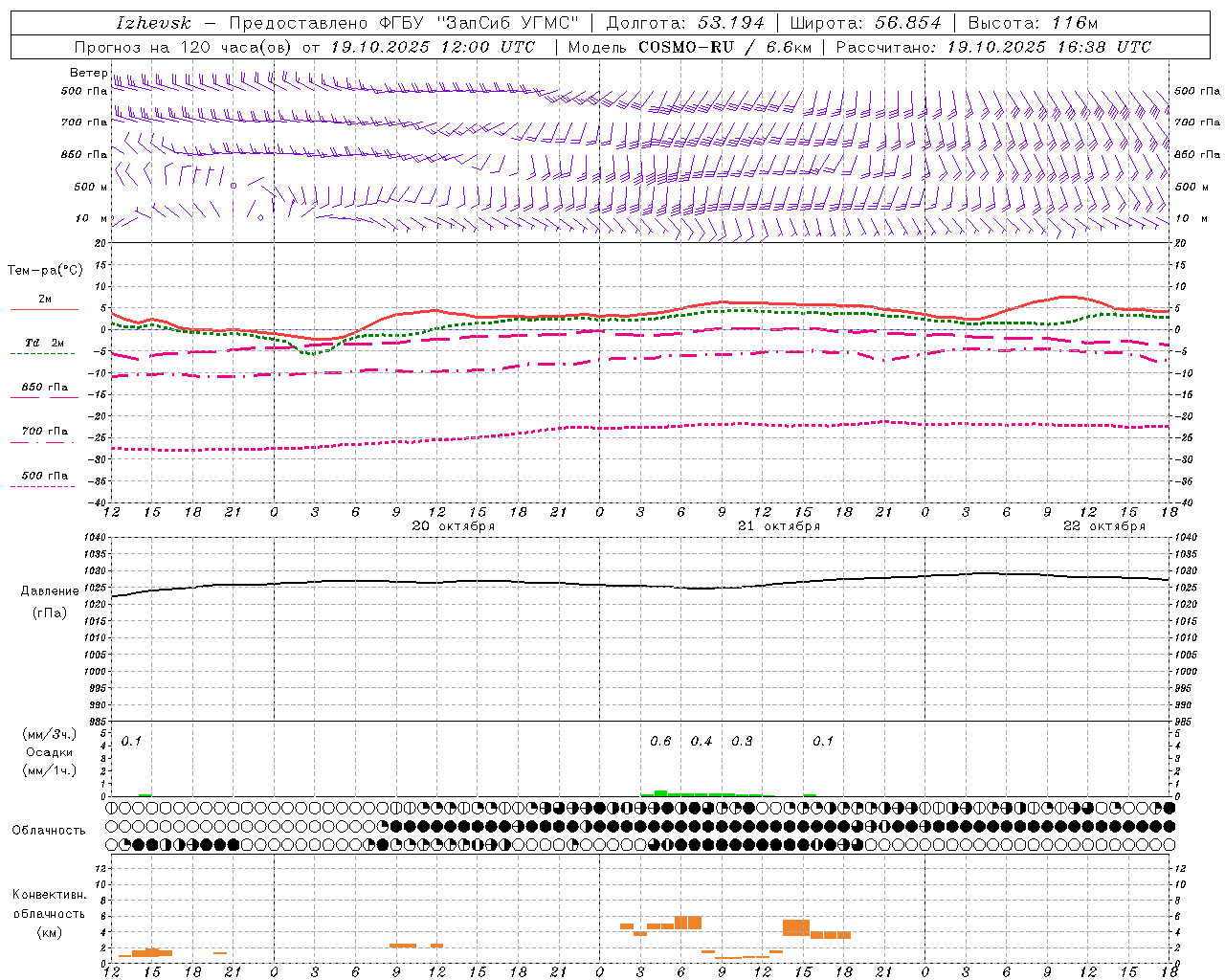Click the 500 гПа temperature legend entry
This screenshot has width=1225, height=980.
coord(45,476)
